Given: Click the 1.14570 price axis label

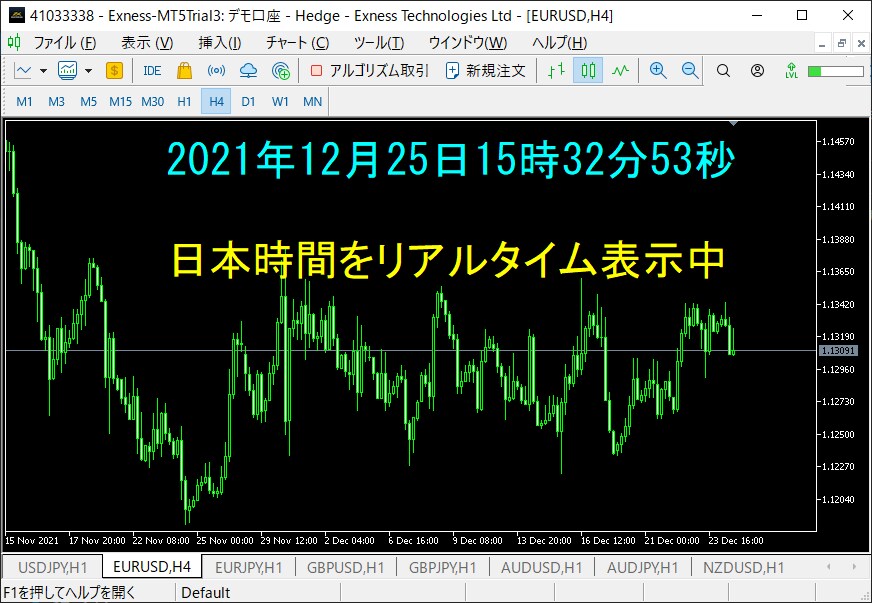Looking at the screenshot, I should 838,142.
